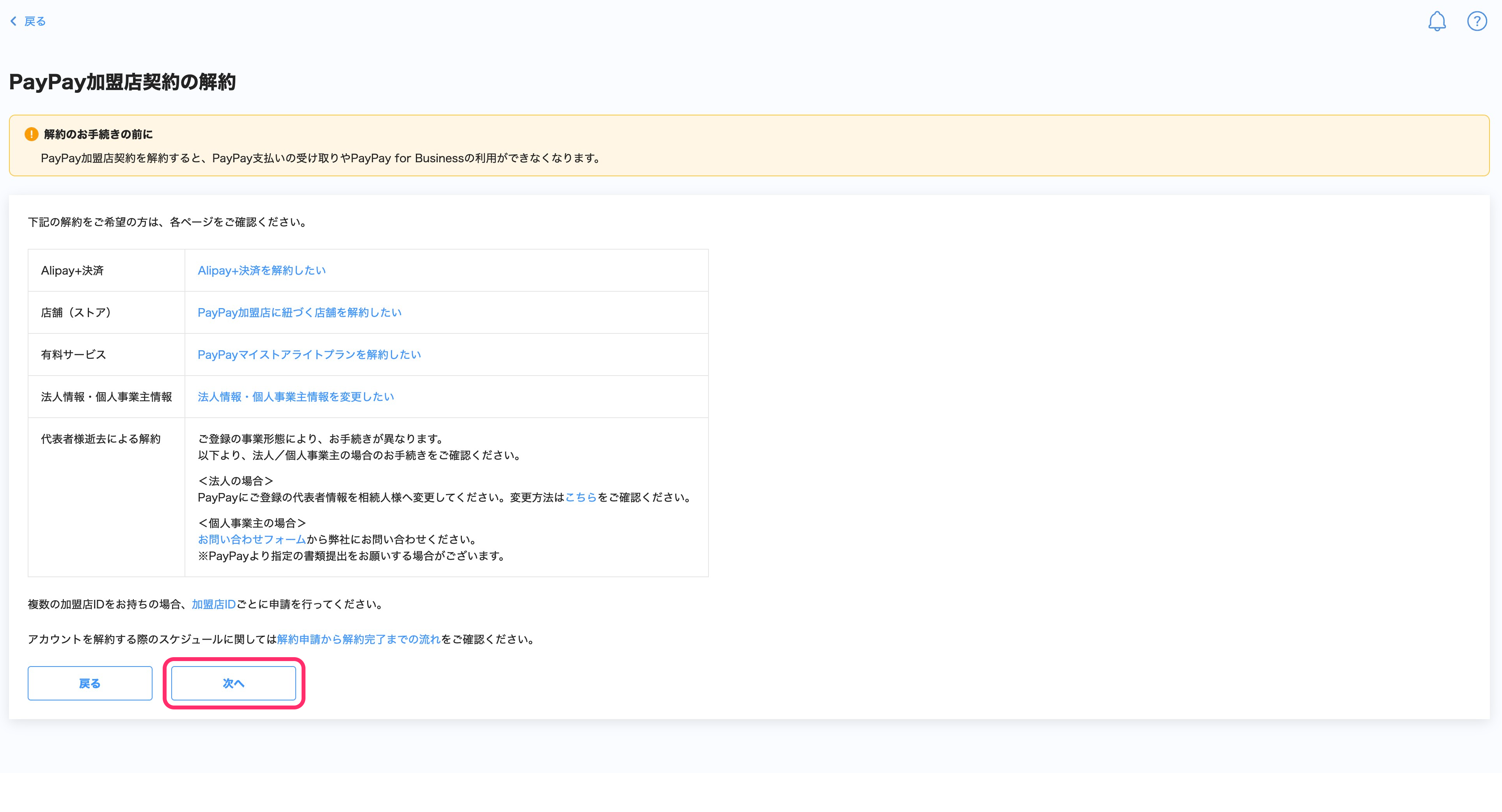Click the 次へ button
This screenshot has width=1502, height=812.
point(233,683)
